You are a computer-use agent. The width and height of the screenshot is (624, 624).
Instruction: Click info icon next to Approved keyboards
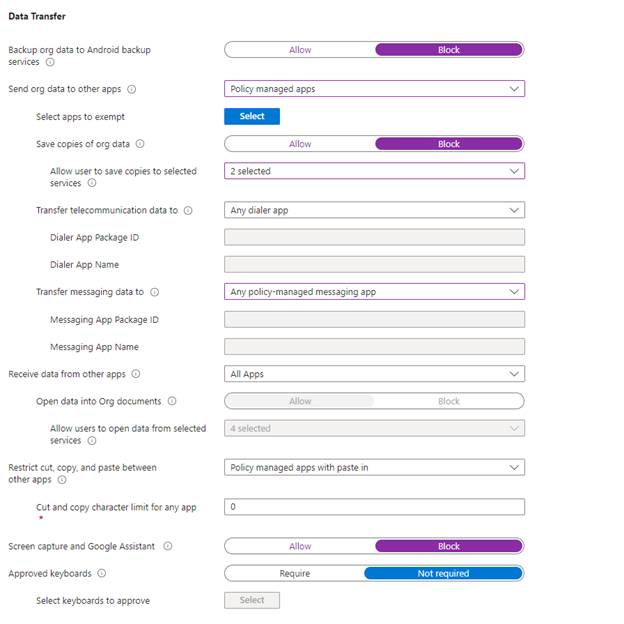tap(103, 574)
